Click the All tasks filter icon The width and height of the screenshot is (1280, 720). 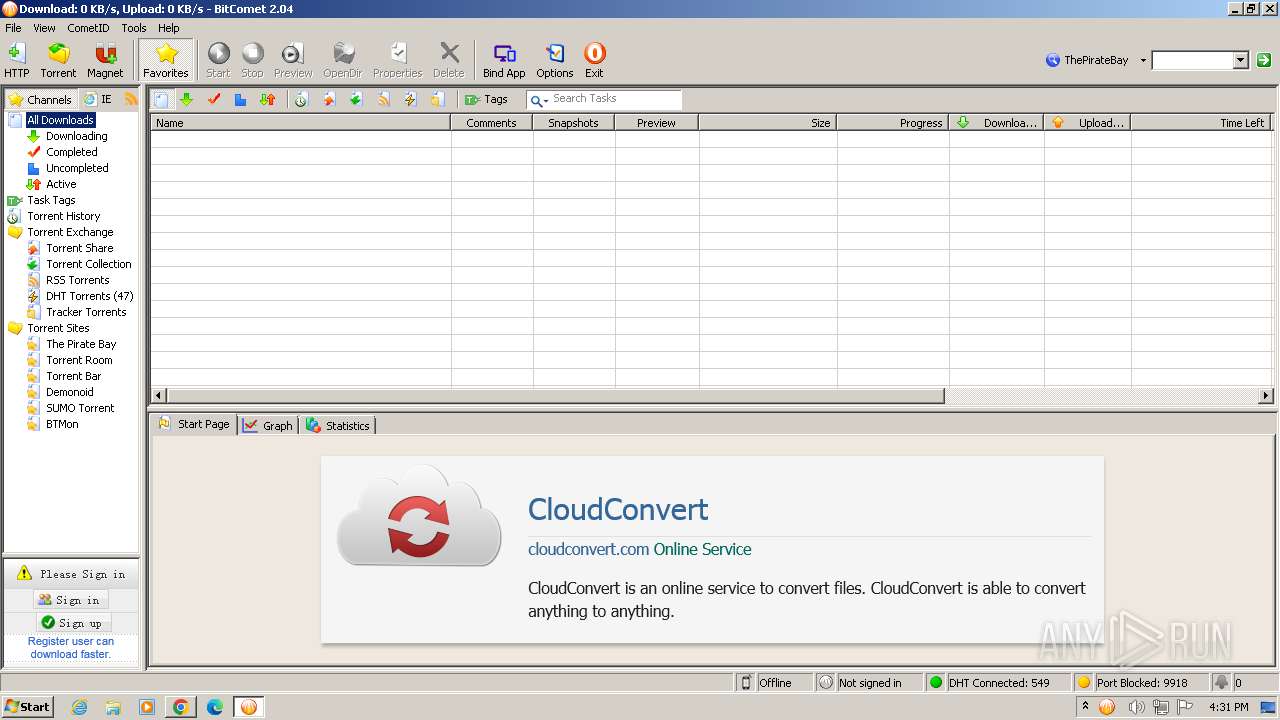coord(162,99)
